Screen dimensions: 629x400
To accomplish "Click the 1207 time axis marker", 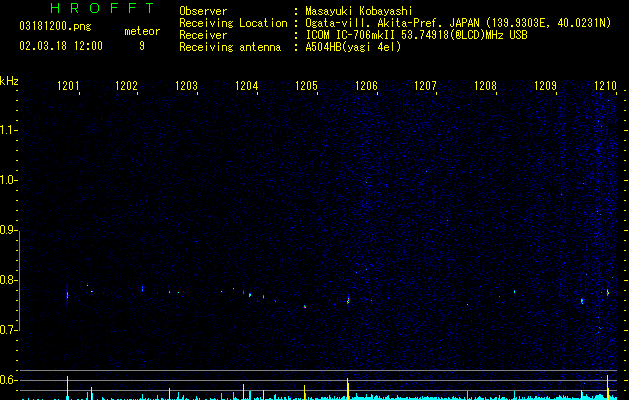I will [x=425, y=86].
